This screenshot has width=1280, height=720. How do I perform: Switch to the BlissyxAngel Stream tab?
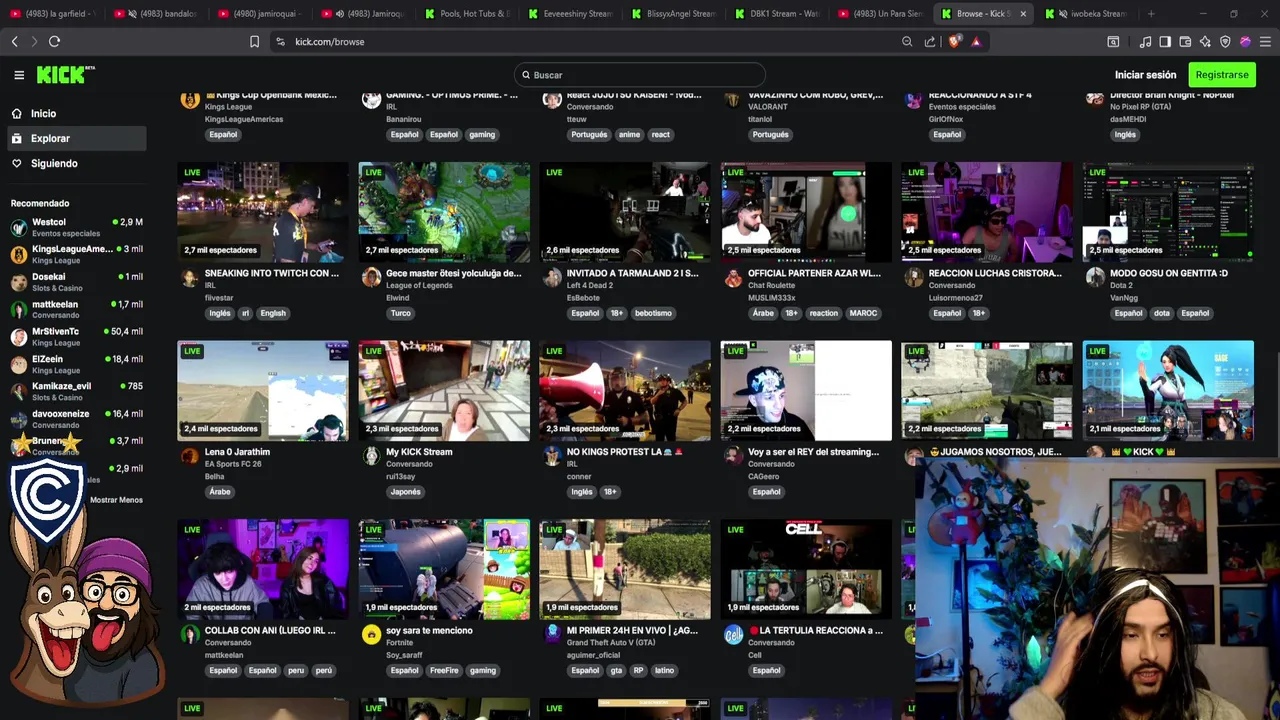pyautogui.click(x=673, y=14)
